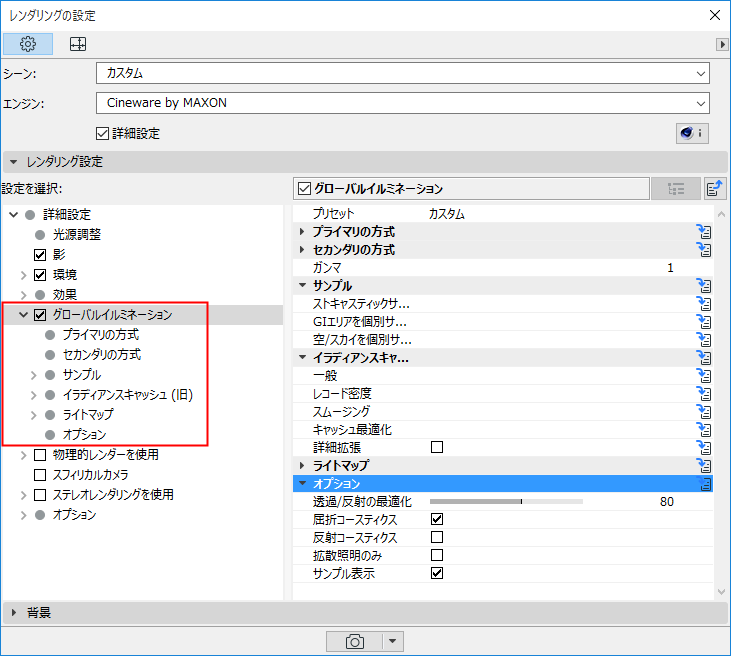
Task: Enable the 詳細拡張 checkbox in list
Action: tap(437, 447)
